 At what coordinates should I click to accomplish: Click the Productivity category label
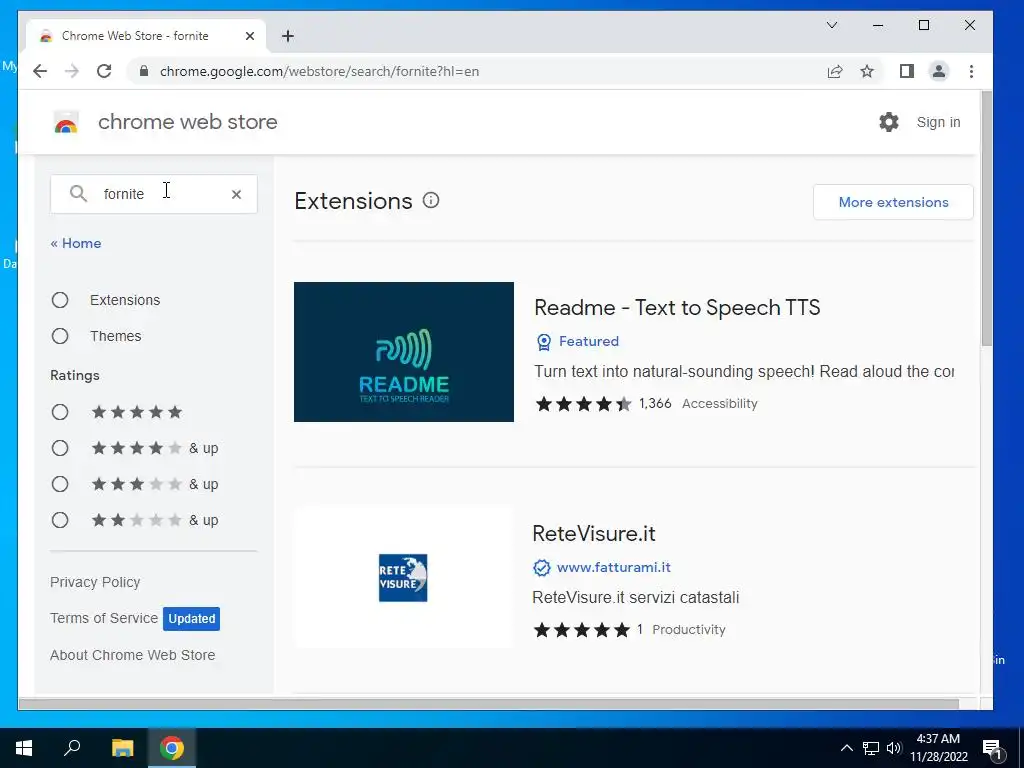688,630
